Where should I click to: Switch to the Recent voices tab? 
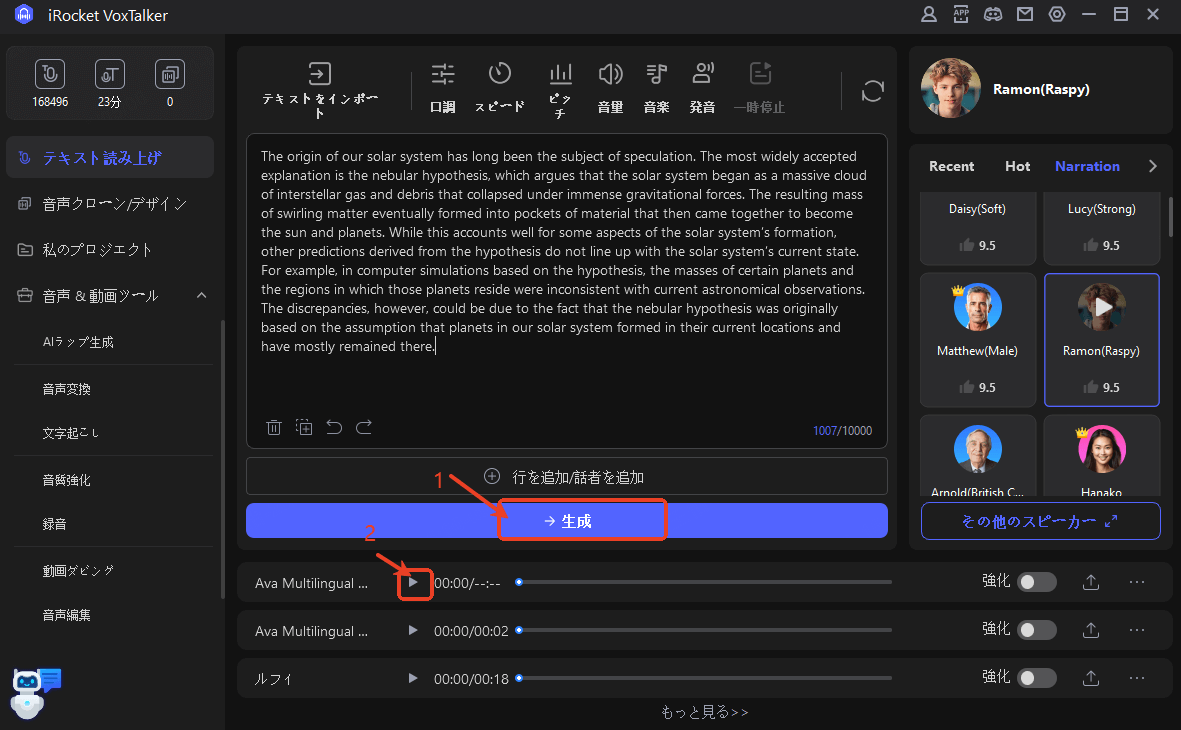coord(951,166)
